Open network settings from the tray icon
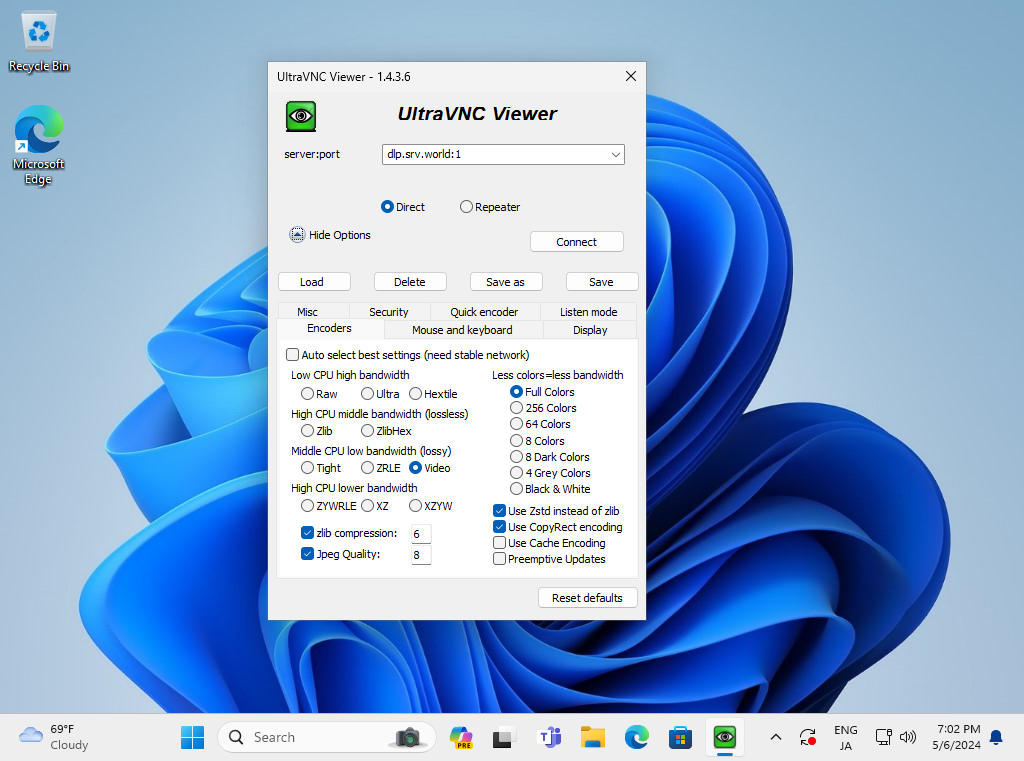This screenshot has height=761, width=1024. (883, 737)
